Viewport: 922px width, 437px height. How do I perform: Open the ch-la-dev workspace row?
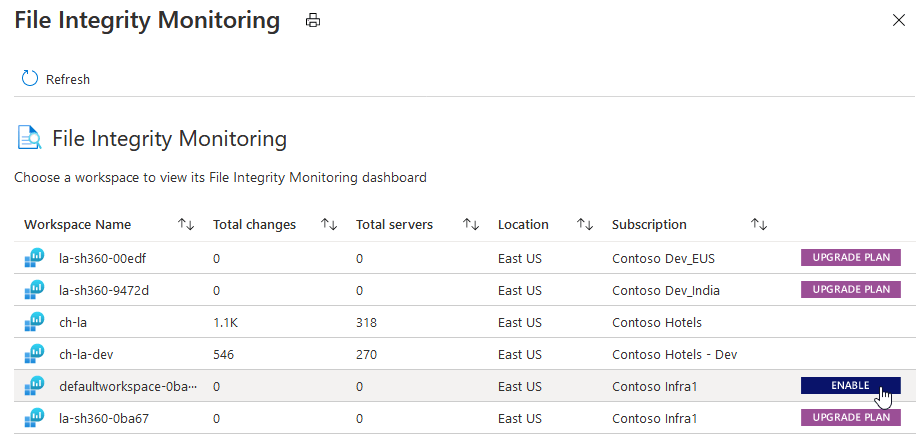pos(82,354)
